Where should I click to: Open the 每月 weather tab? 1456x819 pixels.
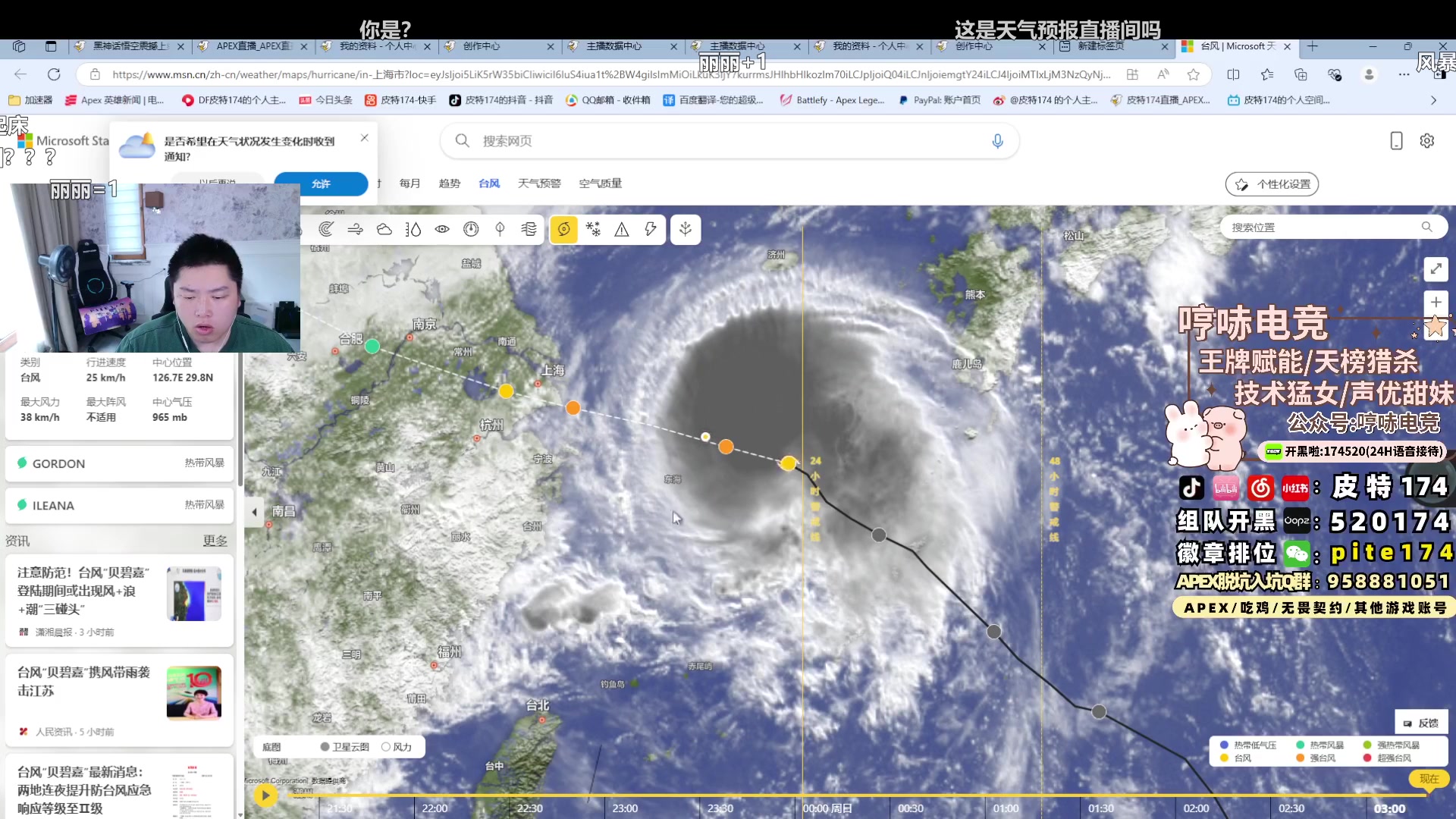coord(410,184)
